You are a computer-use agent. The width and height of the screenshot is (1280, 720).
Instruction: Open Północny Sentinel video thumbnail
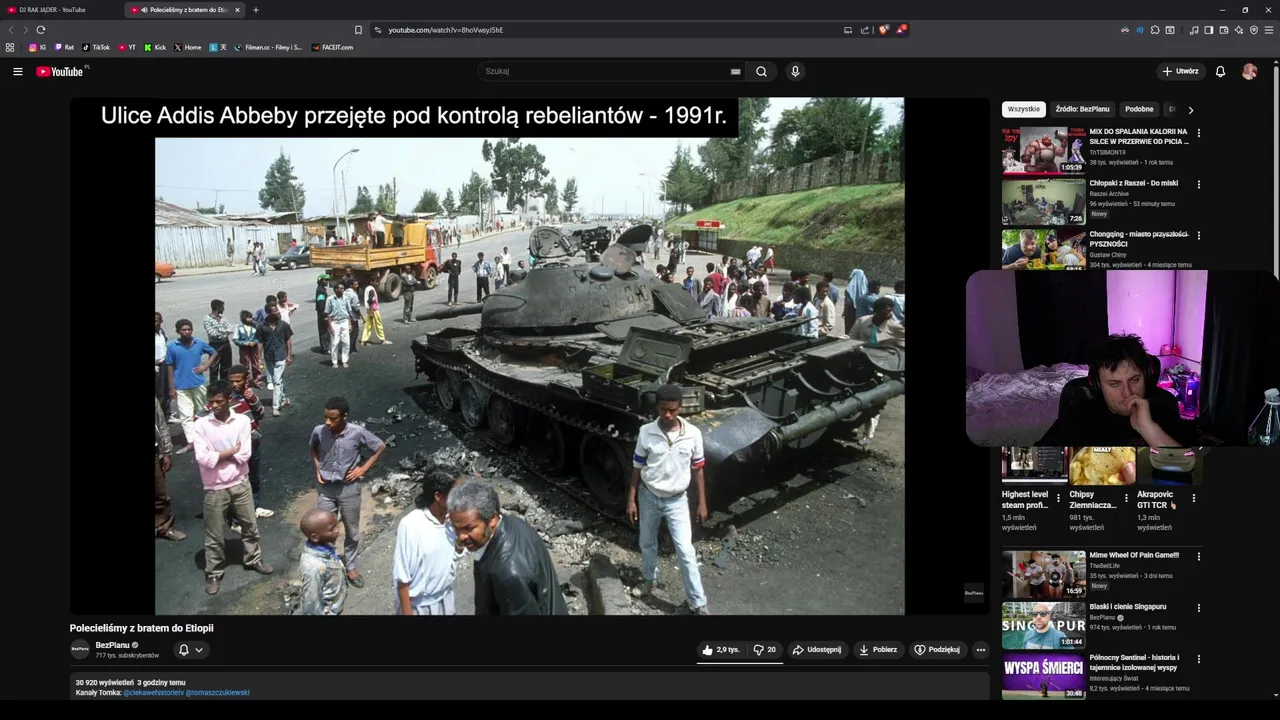tap(1044, 677)
